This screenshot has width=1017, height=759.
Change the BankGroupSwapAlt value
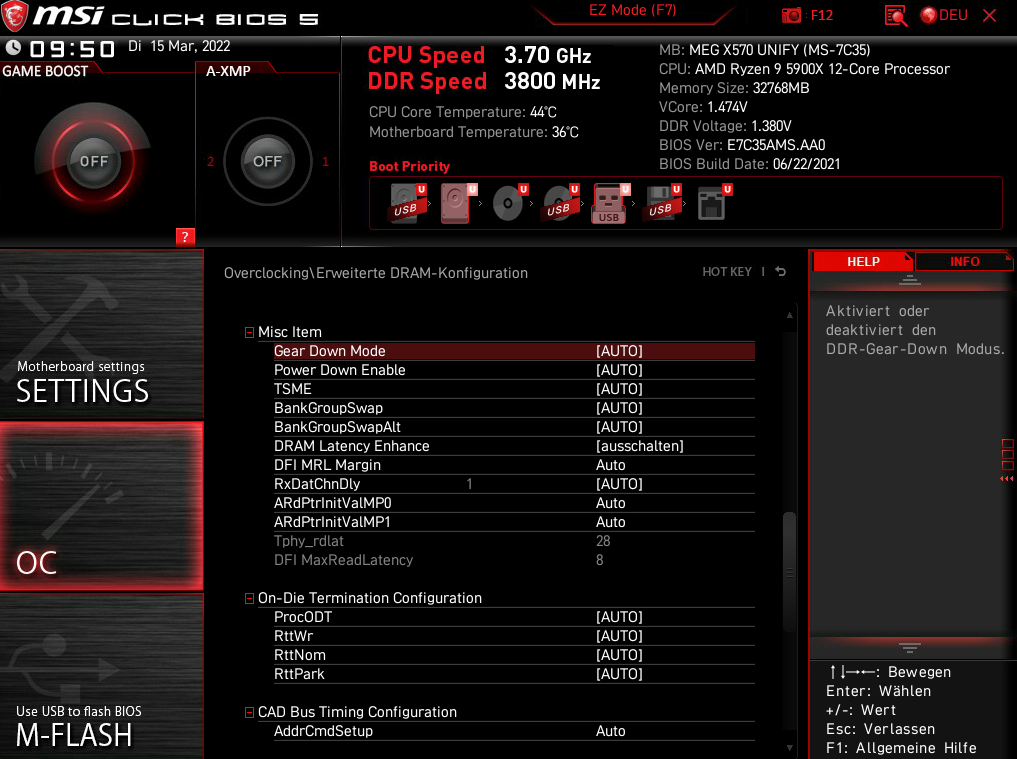[x=619, y=427]
